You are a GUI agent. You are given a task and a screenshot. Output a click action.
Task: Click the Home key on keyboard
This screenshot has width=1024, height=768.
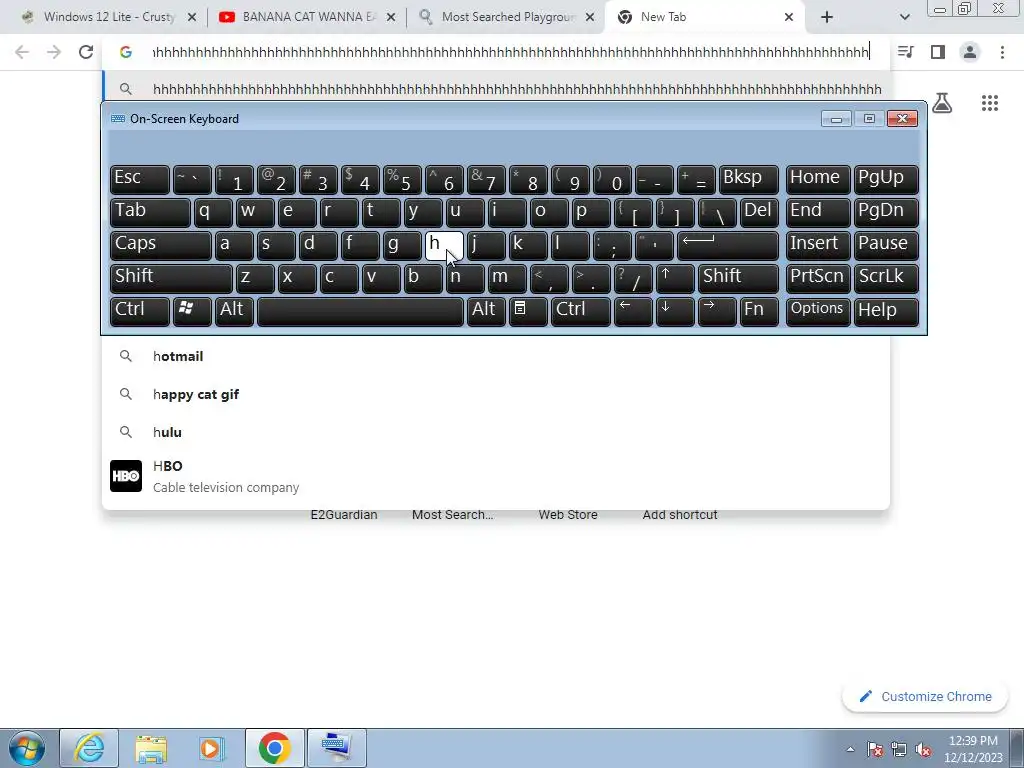click(818, 179)
